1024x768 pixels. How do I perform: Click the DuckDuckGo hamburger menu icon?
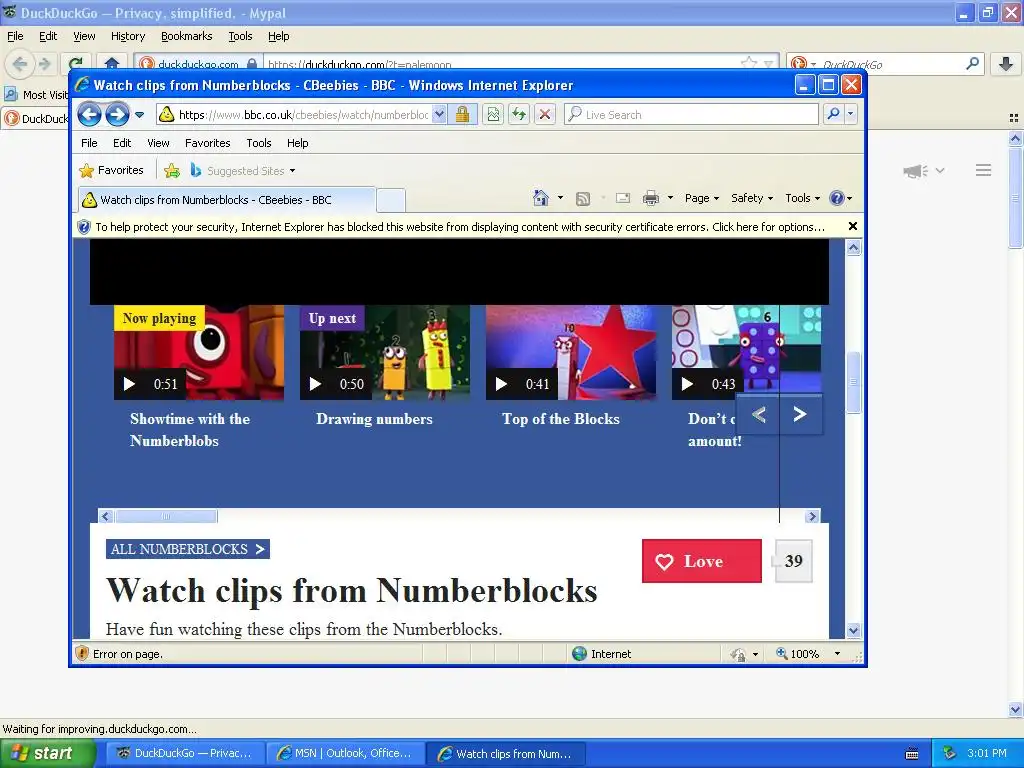(x=984, y=170)
